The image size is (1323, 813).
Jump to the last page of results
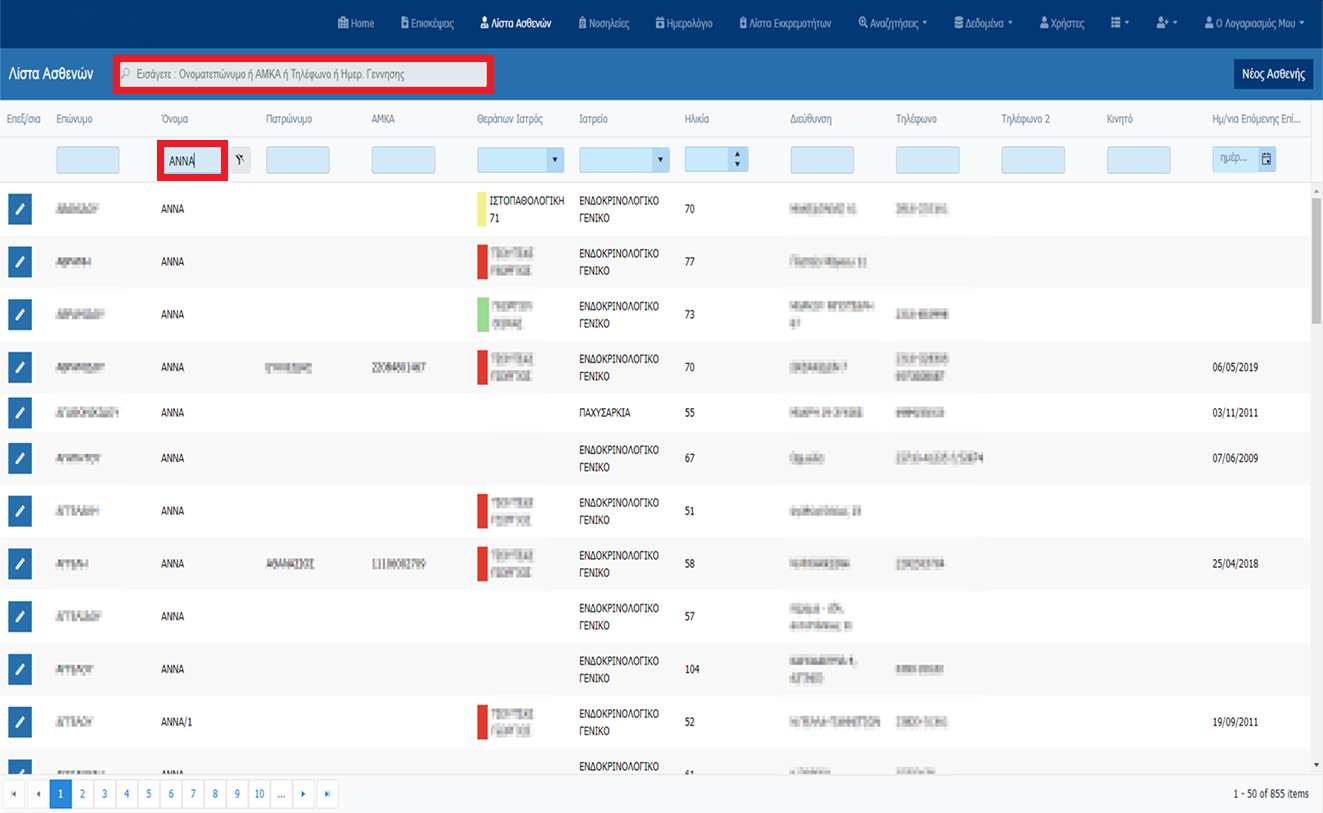click(x=326, y=794)
